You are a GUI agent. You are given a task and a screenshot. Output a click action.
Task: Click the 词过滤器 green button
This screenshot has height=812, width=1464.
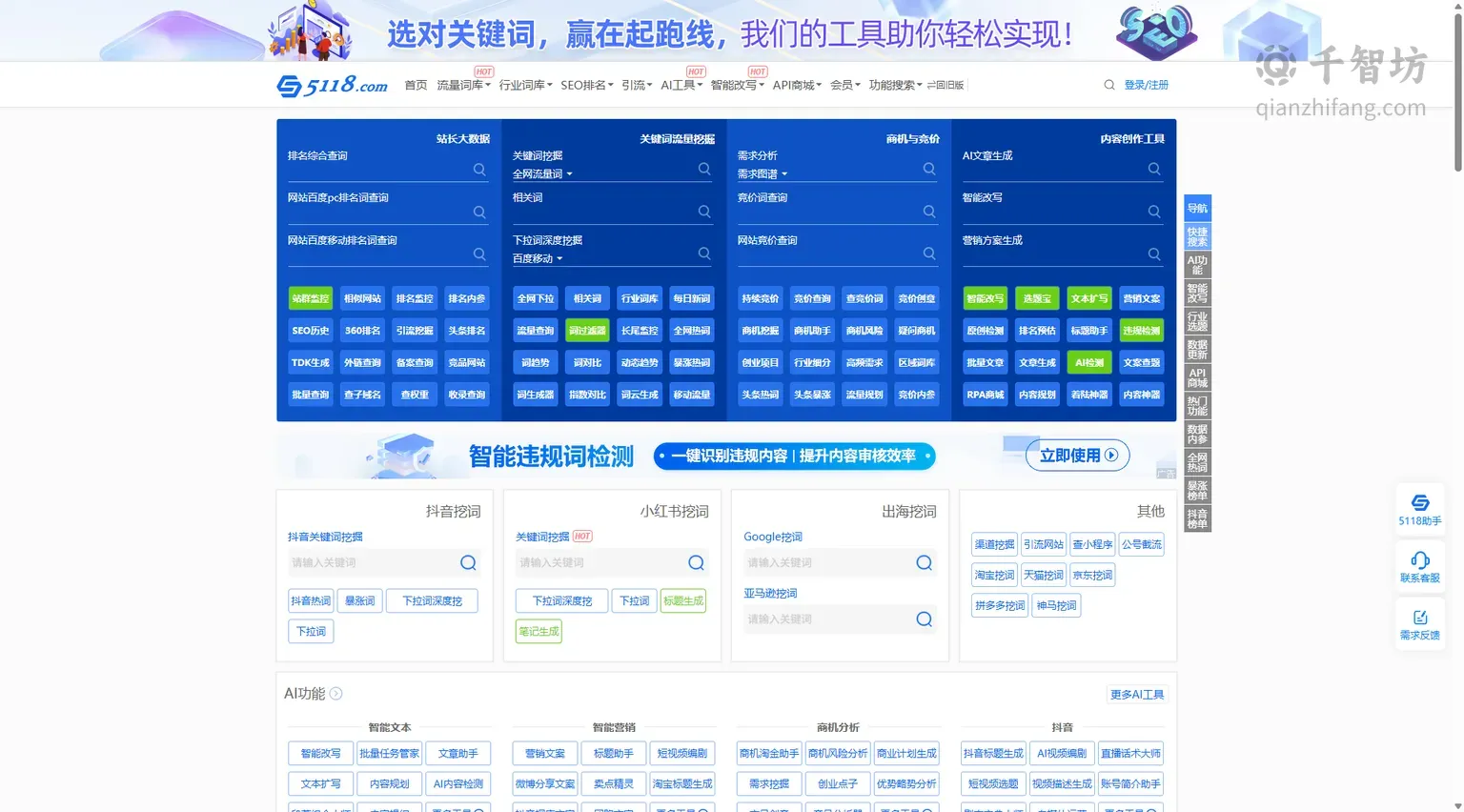587,331
